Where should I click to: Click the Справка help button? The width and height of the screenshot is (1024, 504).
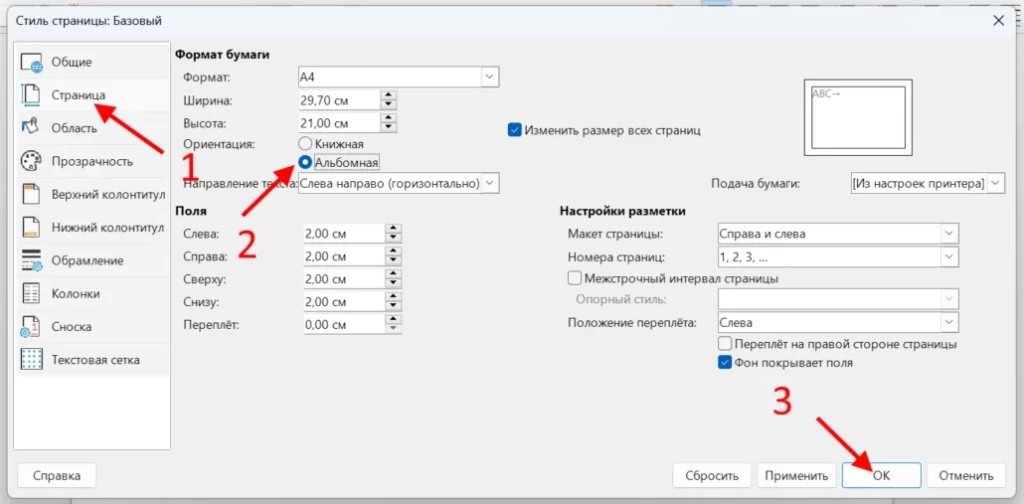(57, 475)
